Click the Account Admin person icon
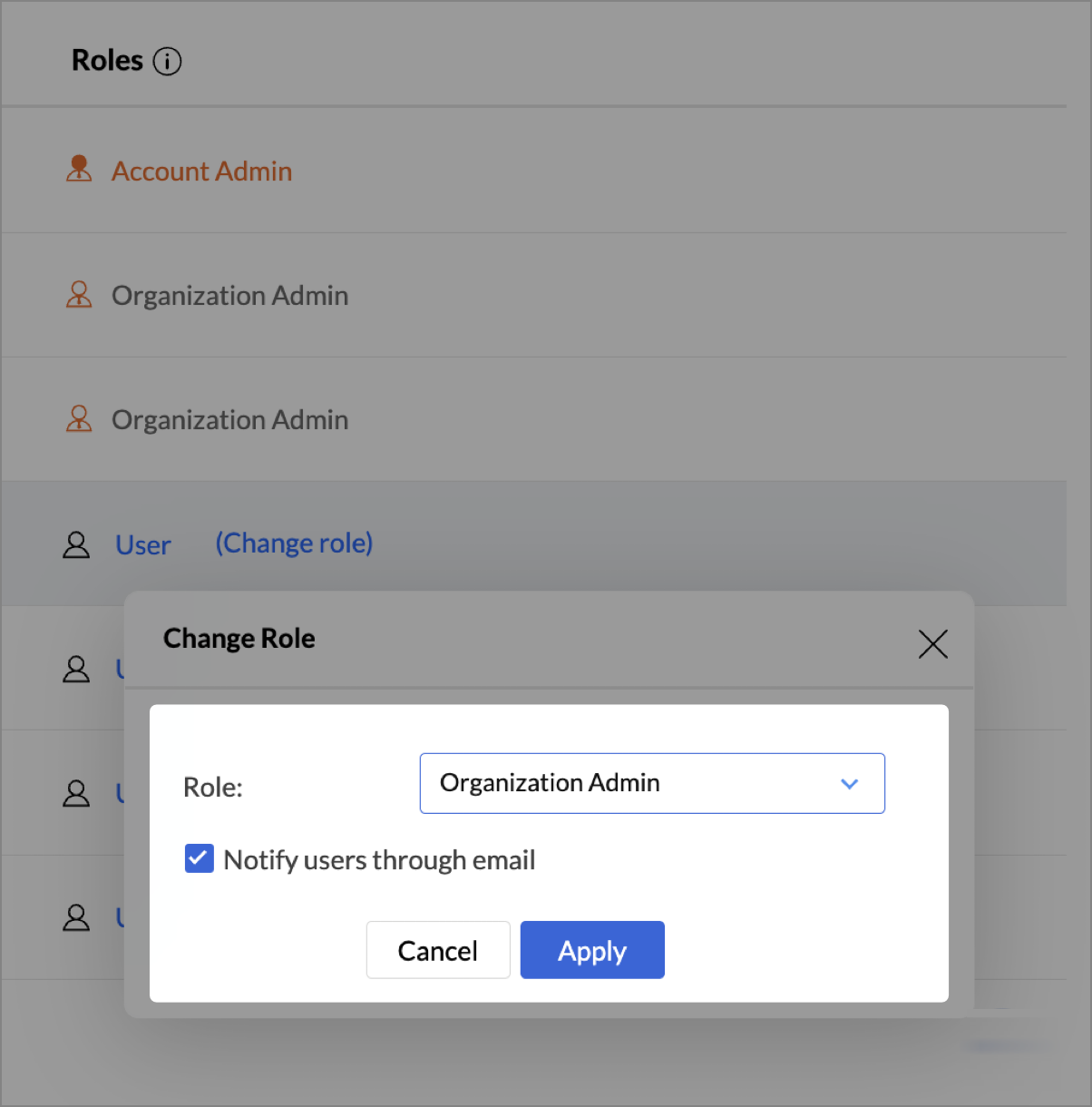The height and width of the screenshot is (1107, 1092). coord(79,169)
